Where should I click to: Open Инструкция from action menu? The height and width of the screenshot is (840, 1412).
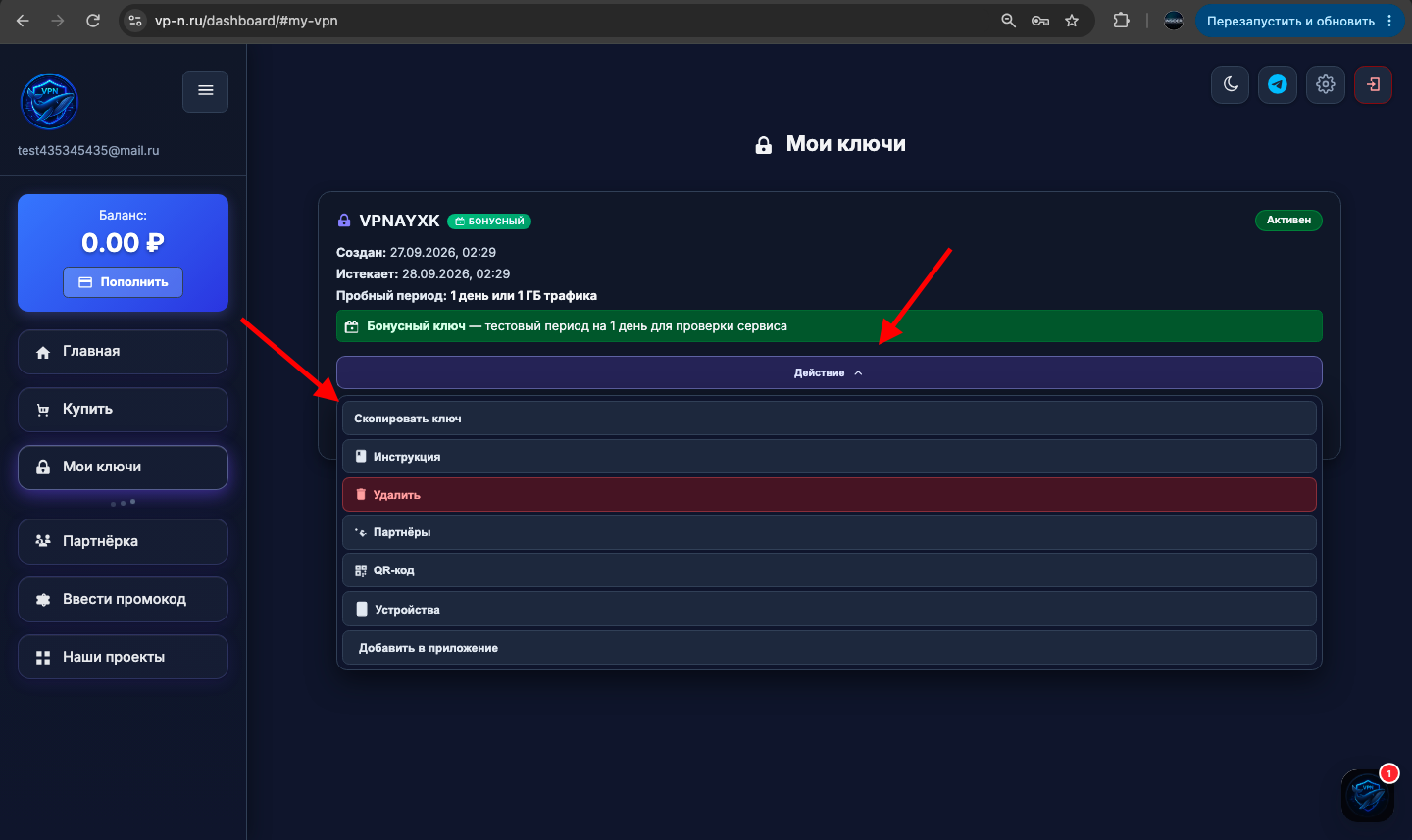pyautogui.click(x=829, y=457)
